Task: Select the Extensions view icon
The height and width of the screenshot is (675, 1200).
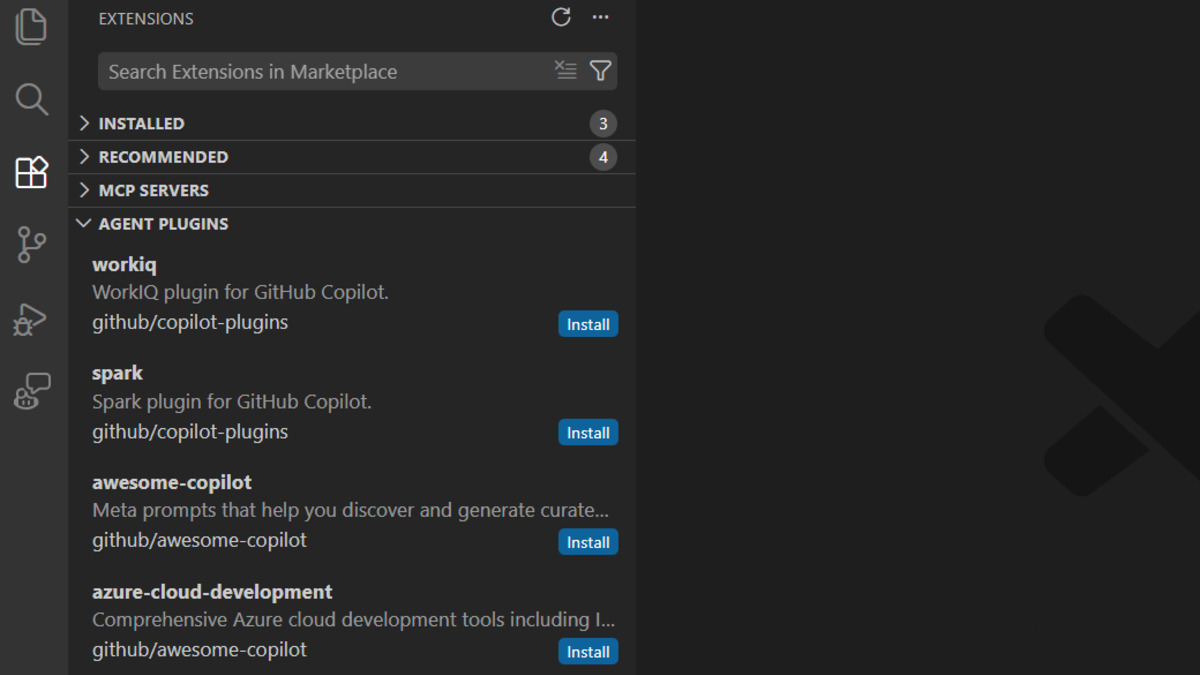Action: point(31,172)
